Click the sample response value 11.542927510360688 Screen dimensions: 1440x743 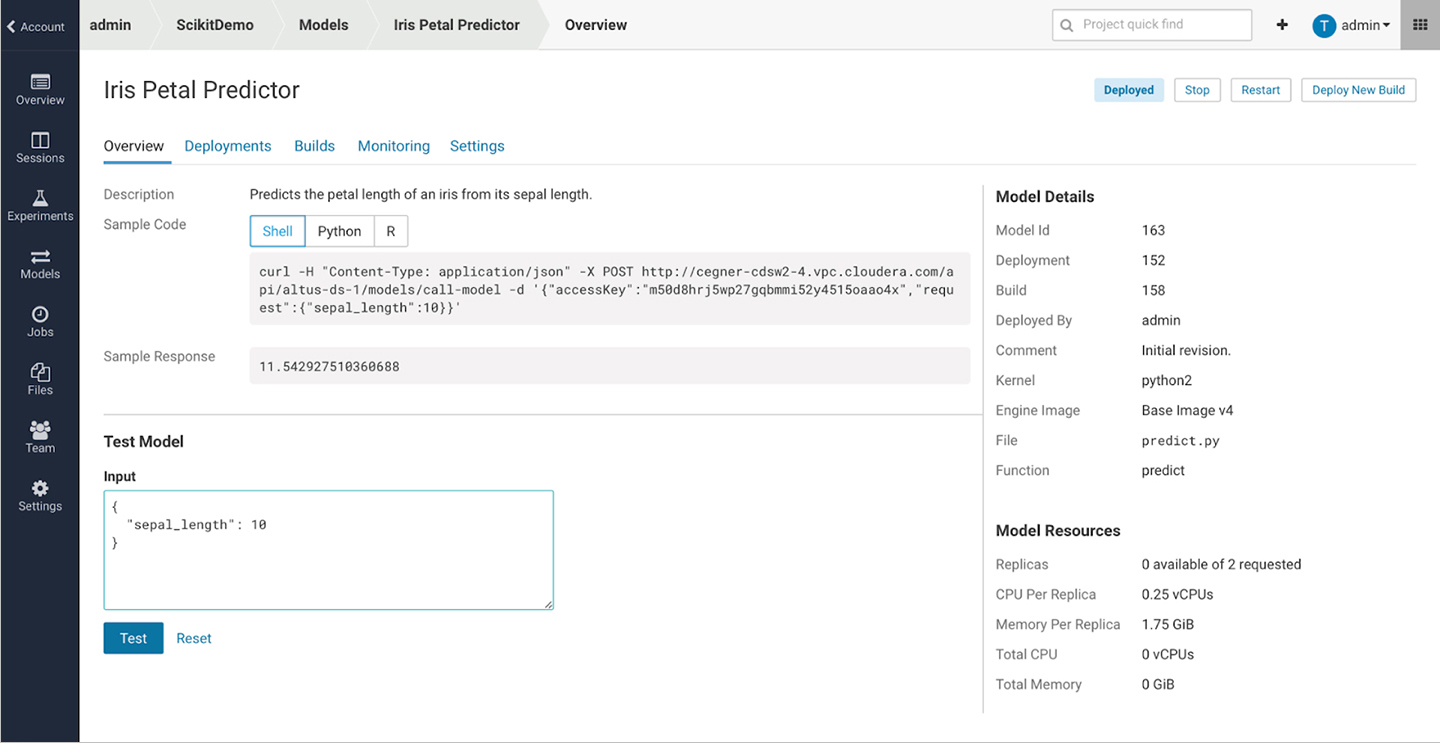click(x=329, y=367)
